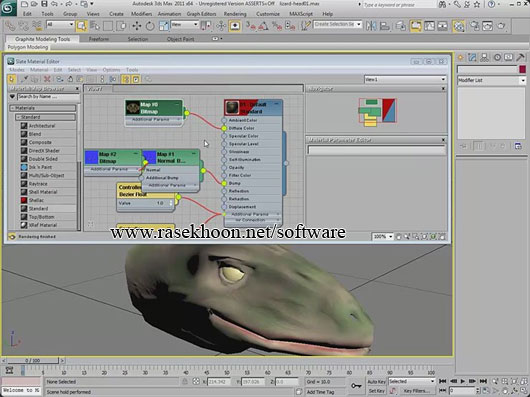Open the Create command panel tab

click(x=460, y=57)
